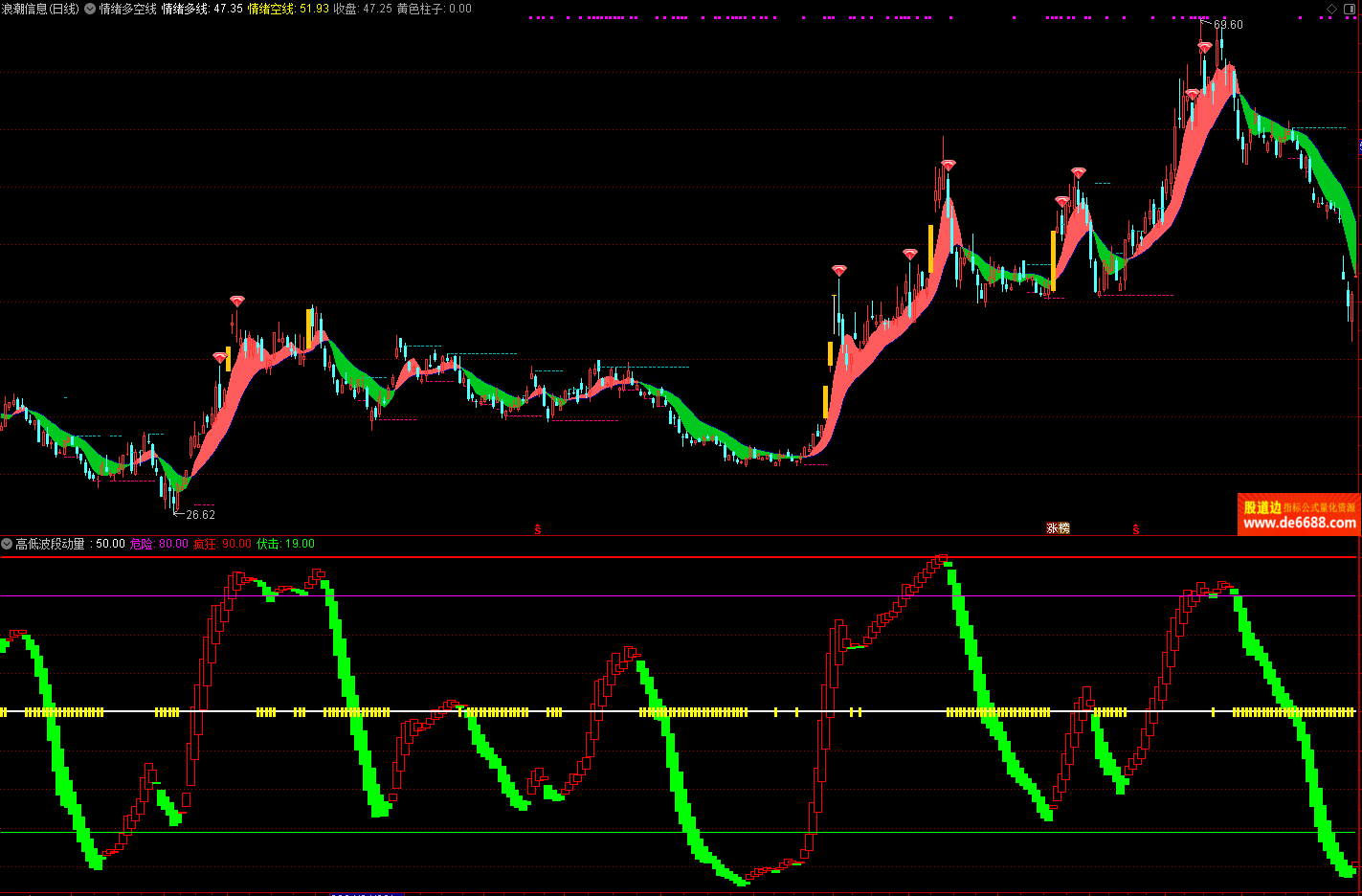Expand the 高低波段动量 indicator dropdown arrow

coord(7,544)
